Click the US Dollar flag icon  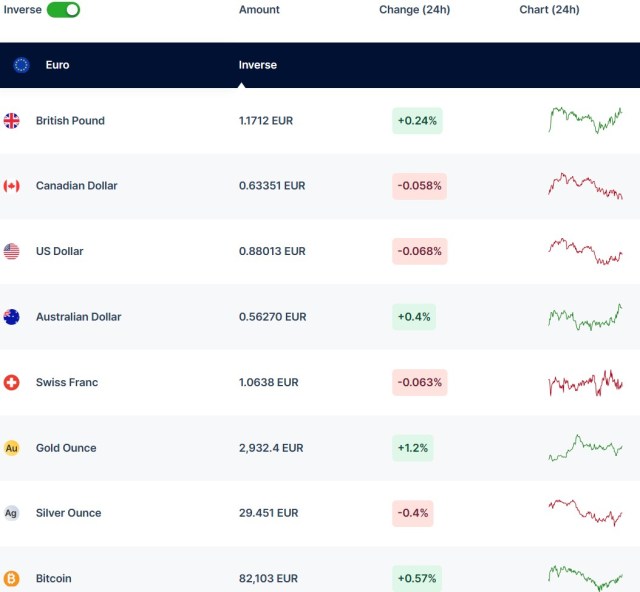coord(12,251)
